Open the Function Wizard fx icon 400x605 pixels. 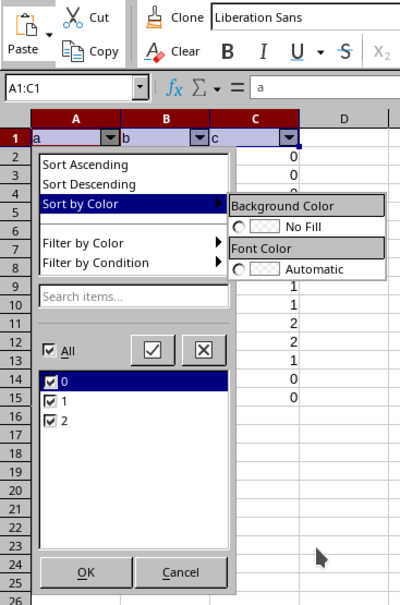click(174, 88)
